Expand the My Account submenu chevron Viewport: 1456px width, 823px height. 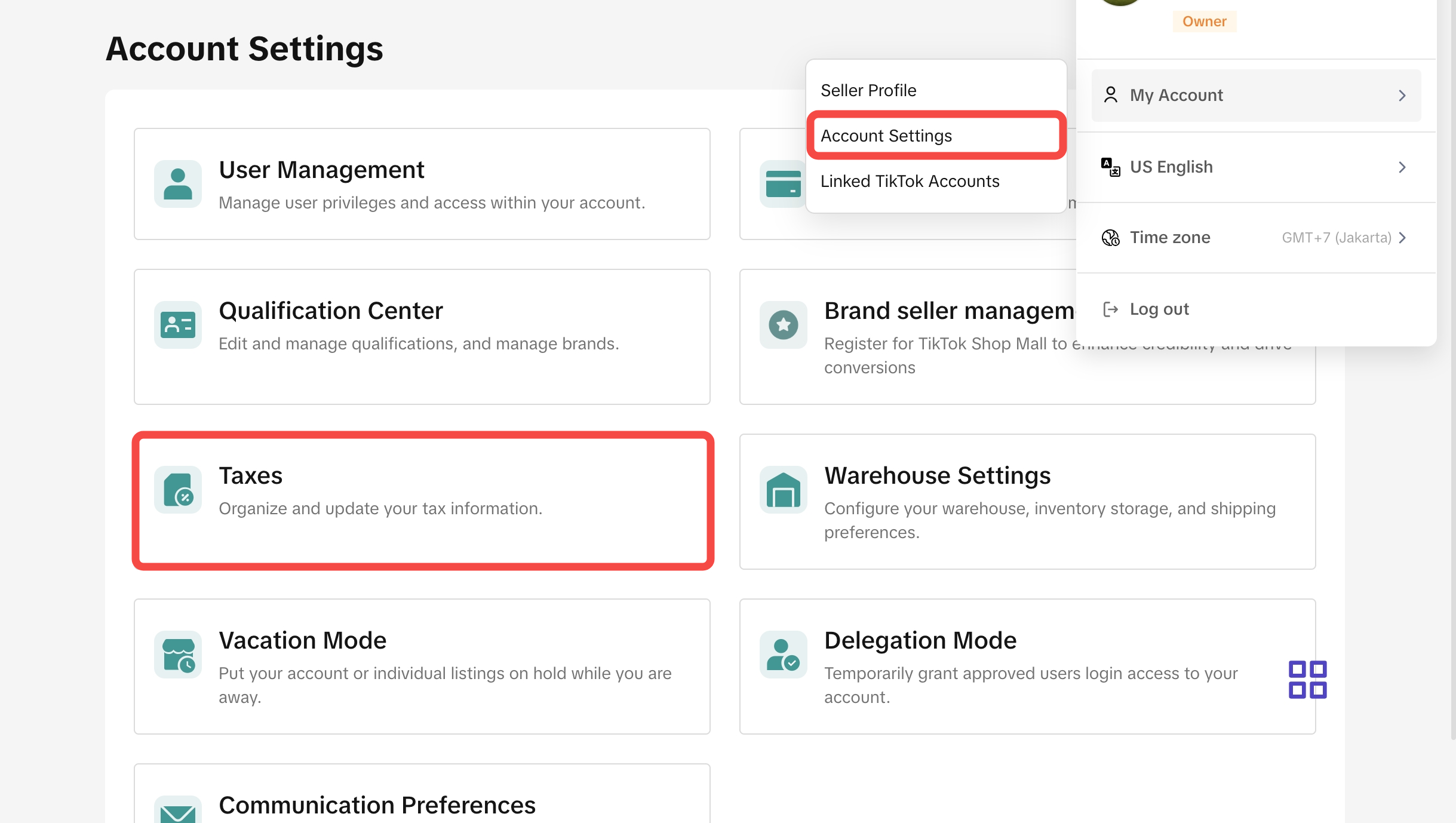point(1402,96)
